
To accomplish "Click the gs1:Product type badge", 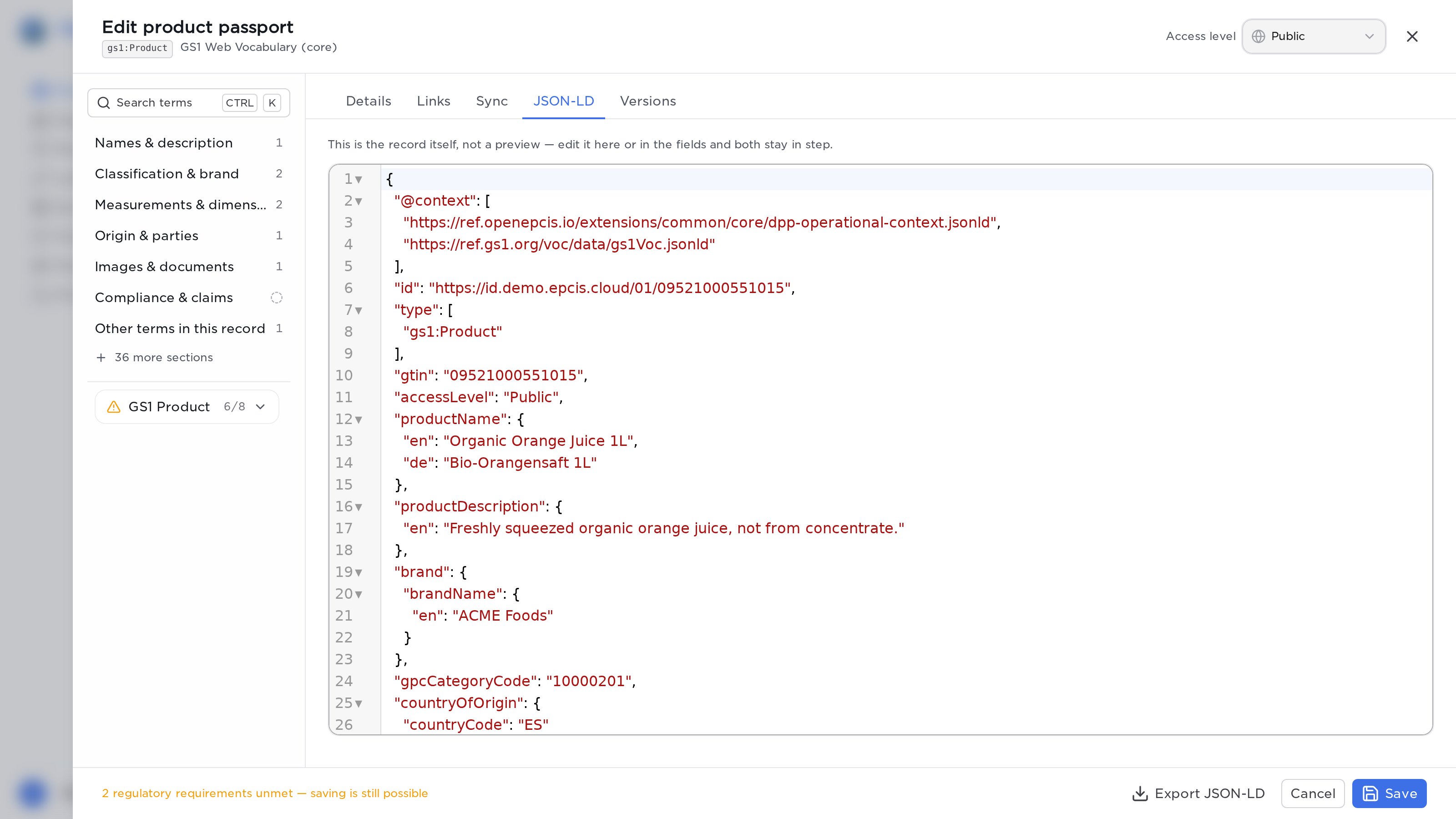I will pyautogui.click(x=137, y=48).
